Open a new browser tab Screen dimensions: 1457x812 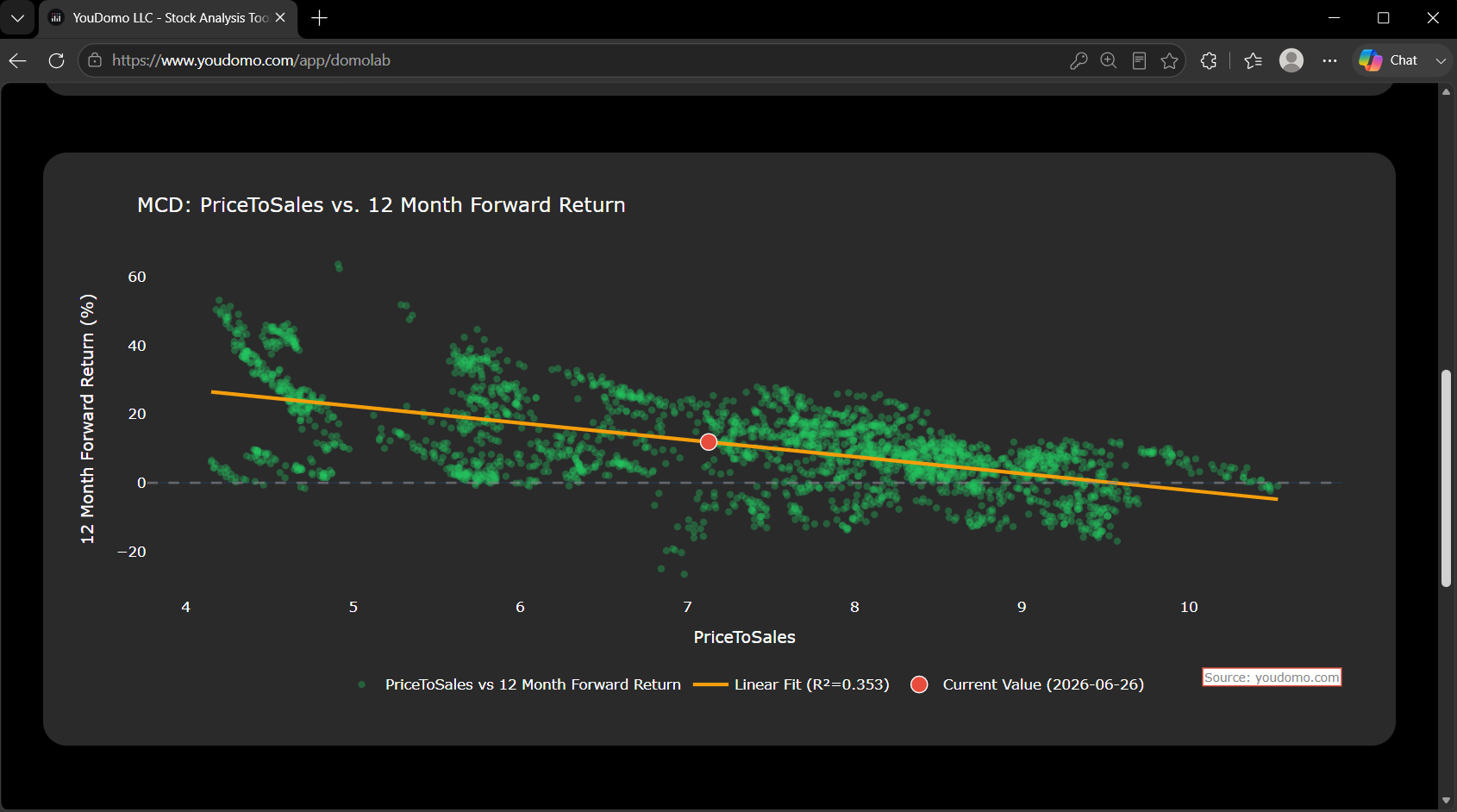pyautogui.click(x=319, y=18)
